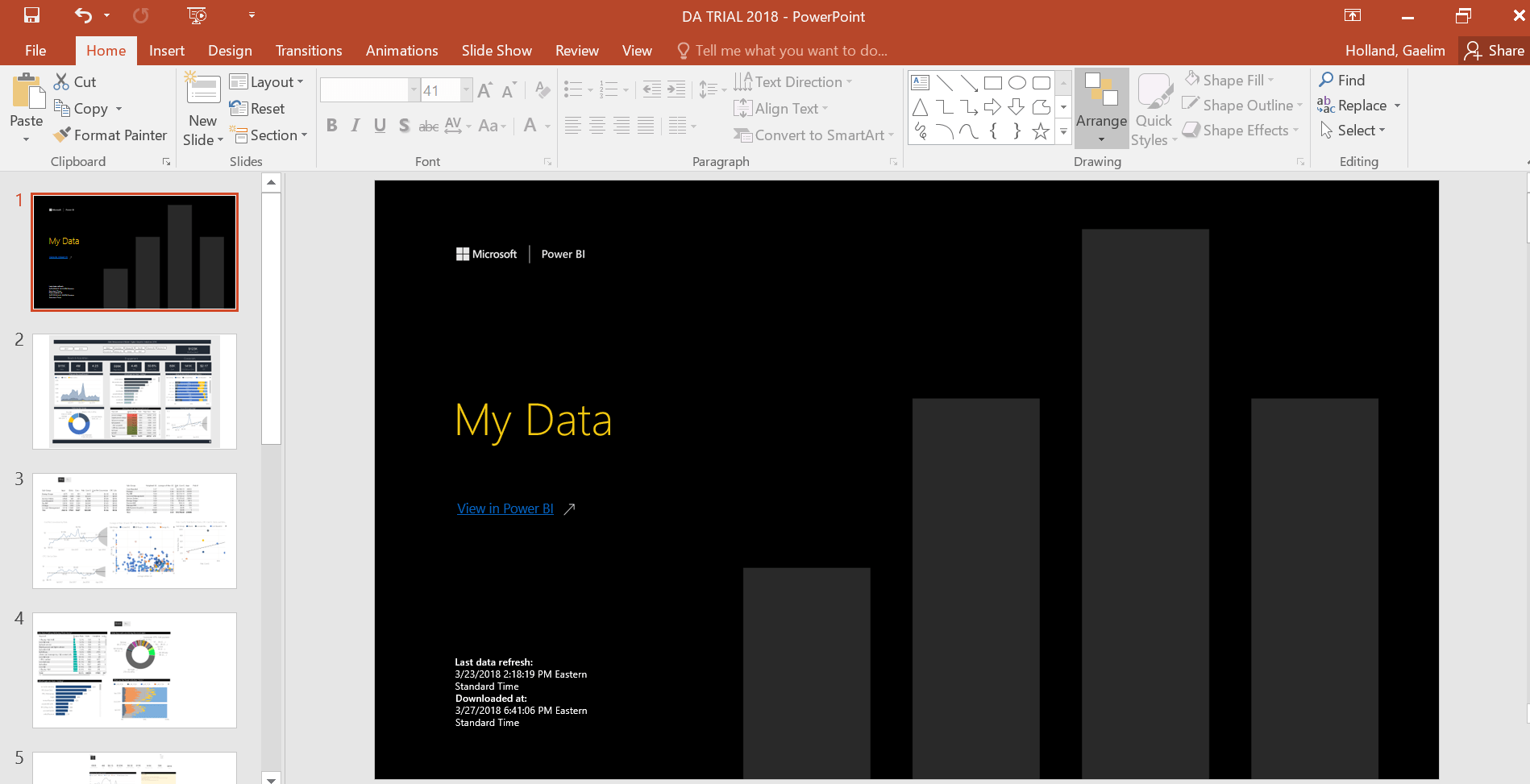The image size is (1530, 784).
Task: Apply italic formatting
Action: [355, 125]
